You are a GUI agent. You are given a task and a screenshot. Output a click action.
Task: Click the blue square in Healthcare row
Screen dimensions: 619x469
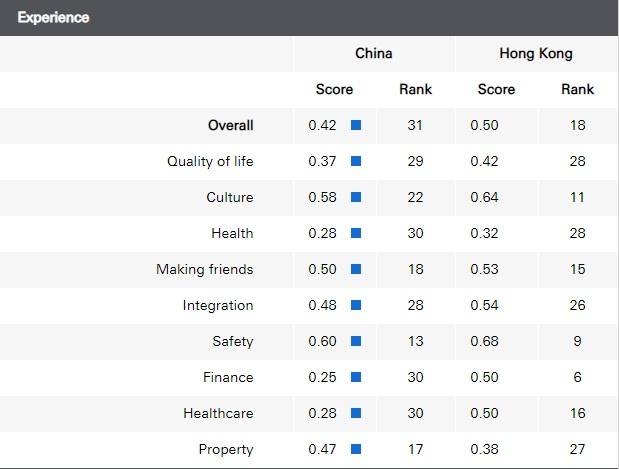[x=356, y=414]
